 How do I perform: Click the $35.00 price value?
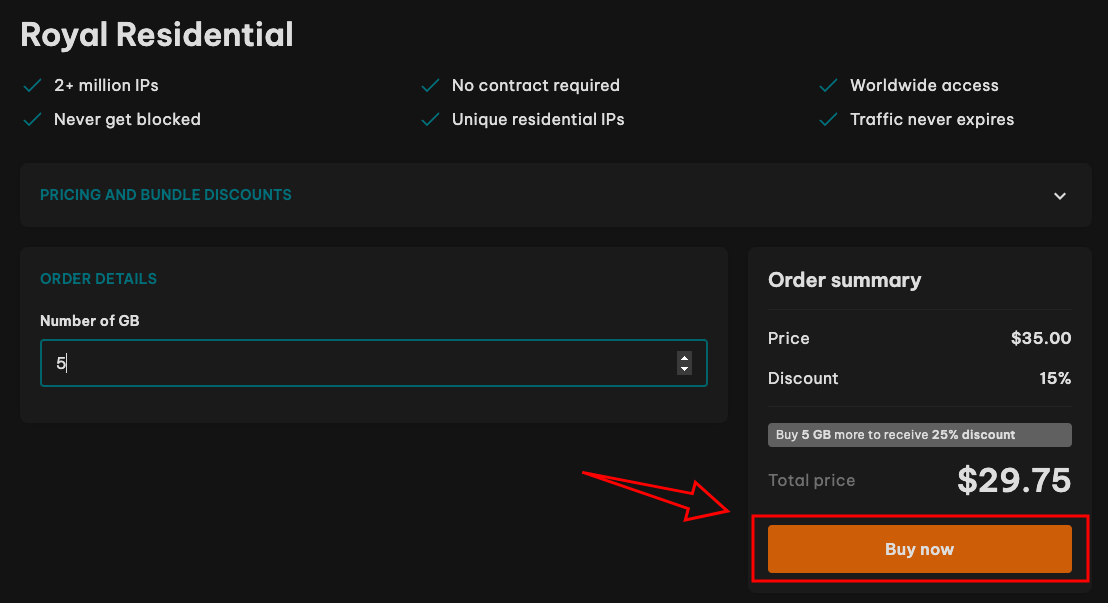[1041, 339]
